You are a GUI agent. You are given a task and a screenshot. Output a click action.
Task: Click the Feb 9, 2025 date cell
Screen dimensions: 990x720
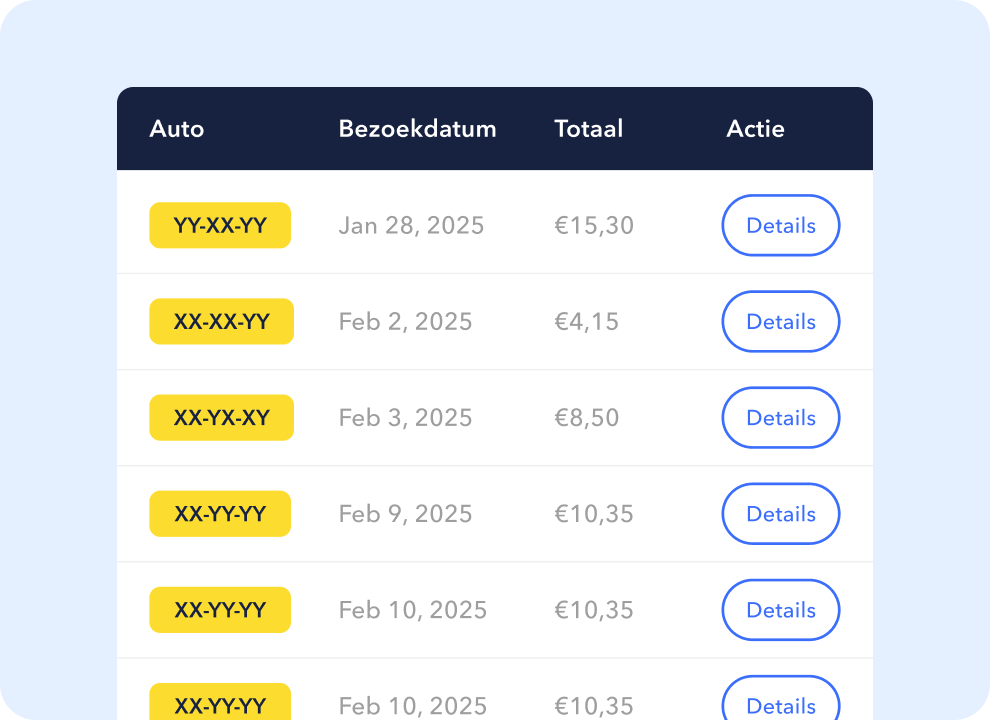tap(405, 513)
